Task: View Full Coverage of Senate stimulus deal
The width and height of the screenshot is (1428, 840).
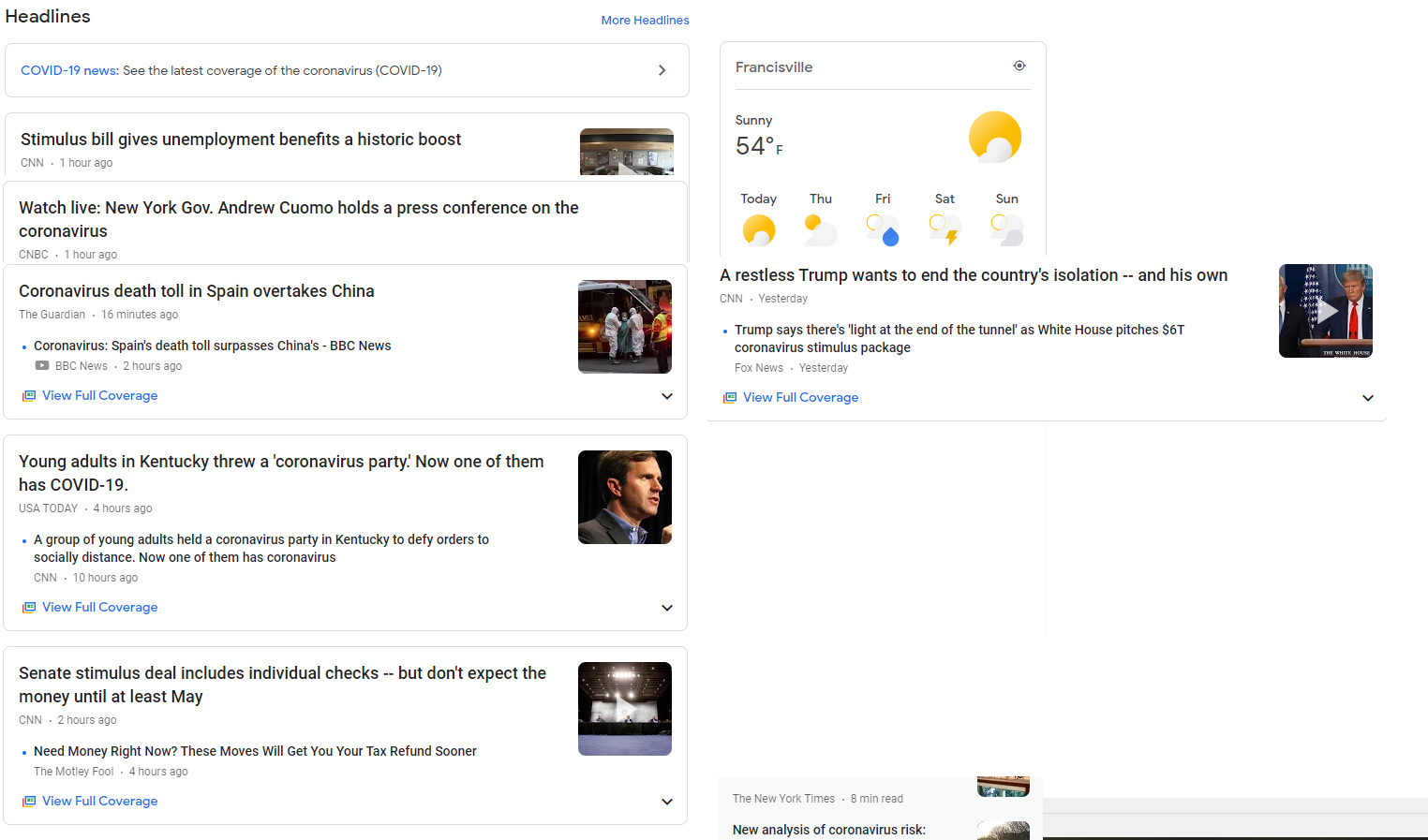Action: pos(99,801)
